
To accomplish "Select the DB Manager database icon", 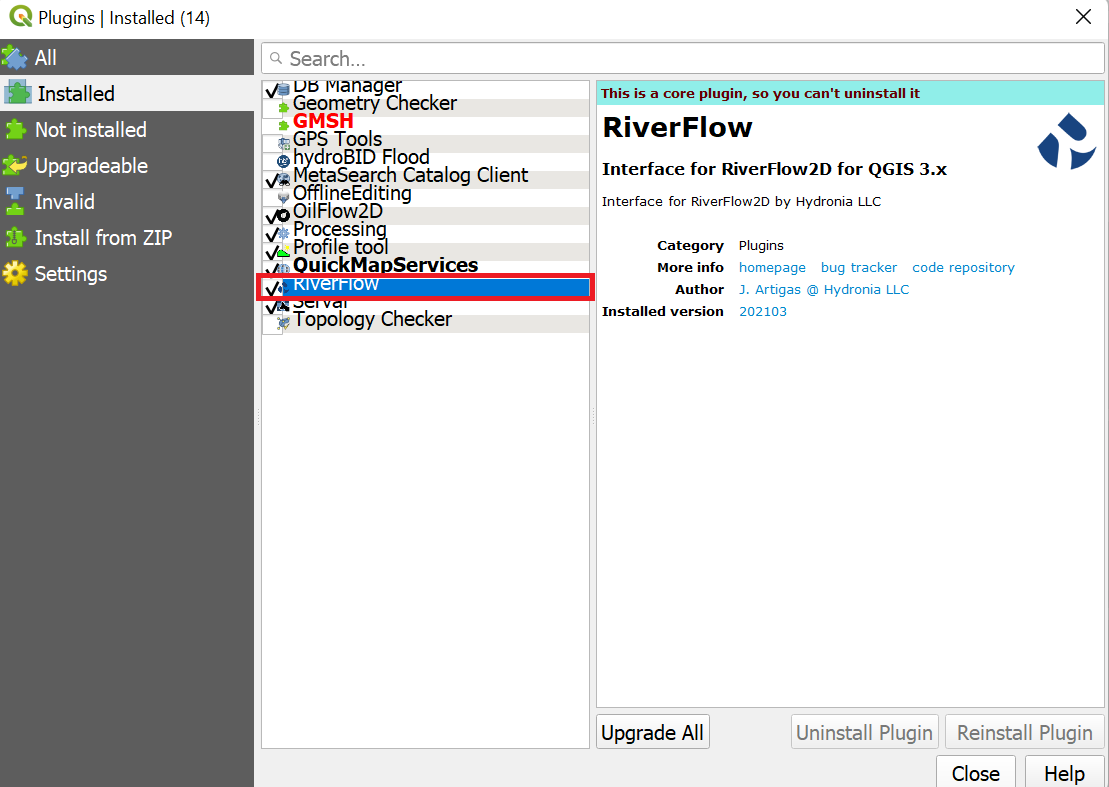I will pos(284,90).
